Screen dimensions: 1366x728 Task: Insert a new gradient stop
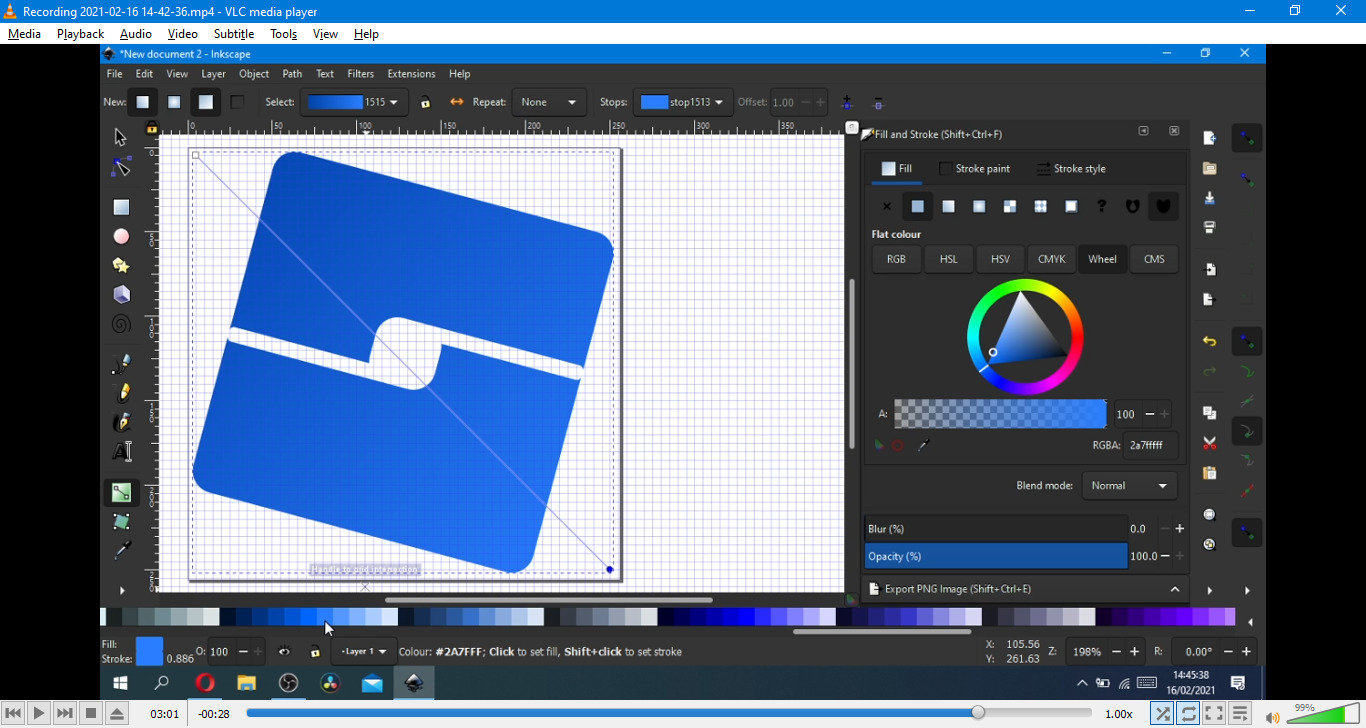coord(846,102)
